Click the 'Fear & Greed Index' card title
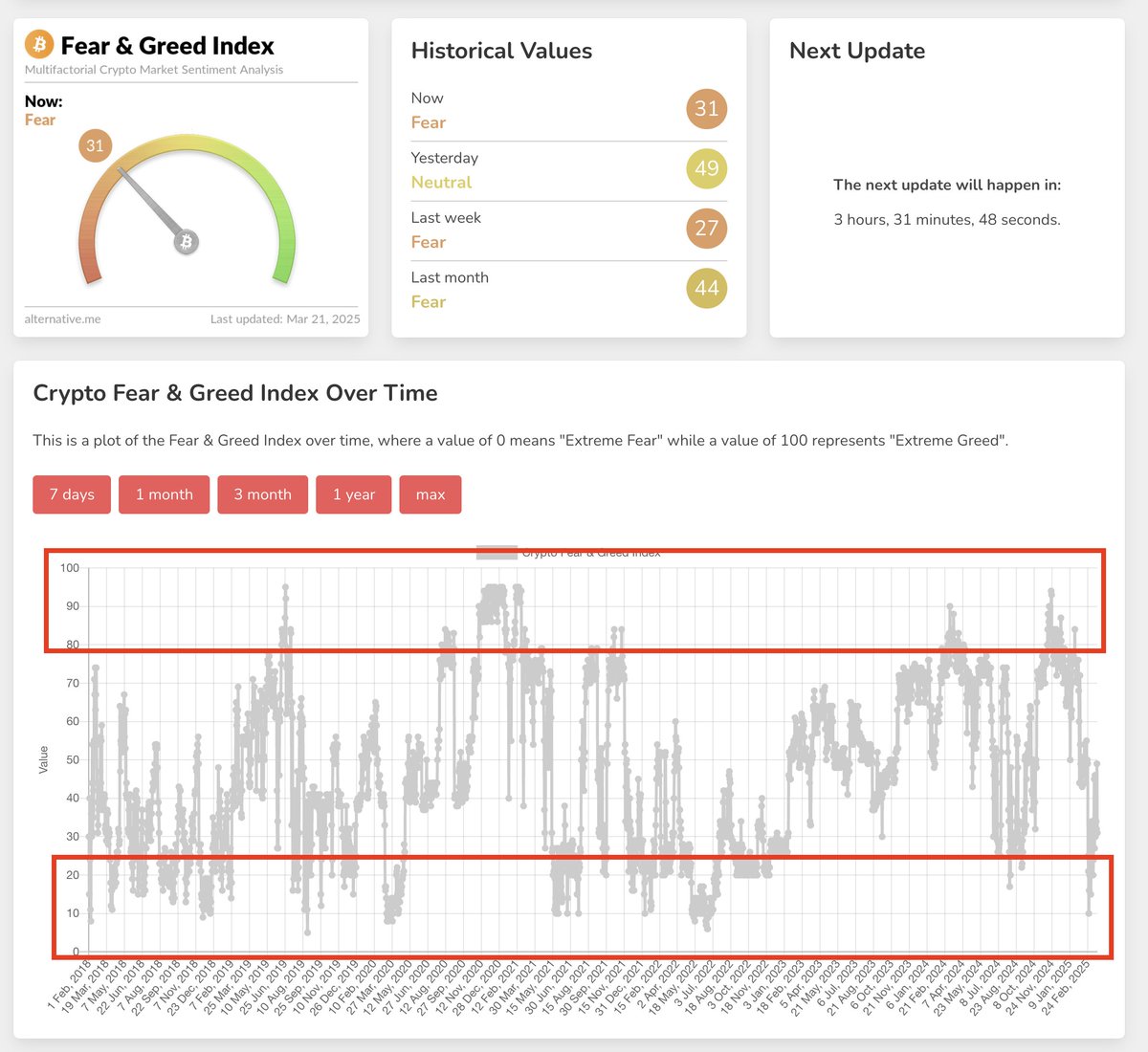 167,46
